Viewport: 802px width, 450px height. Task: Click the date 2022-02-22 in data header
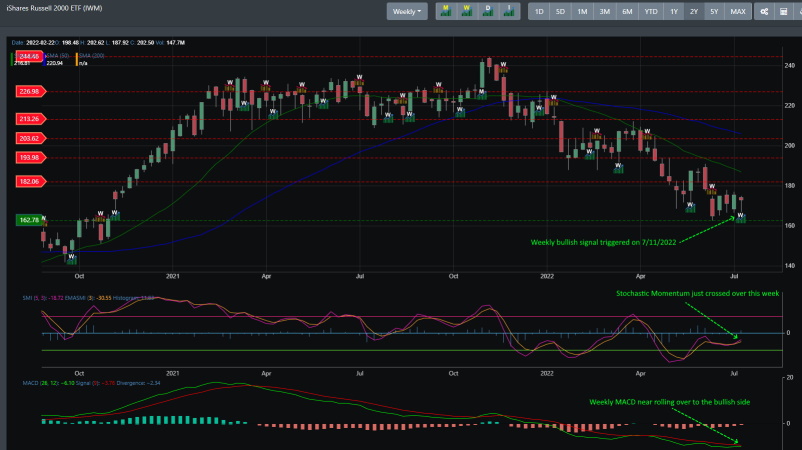click(40, 42)
